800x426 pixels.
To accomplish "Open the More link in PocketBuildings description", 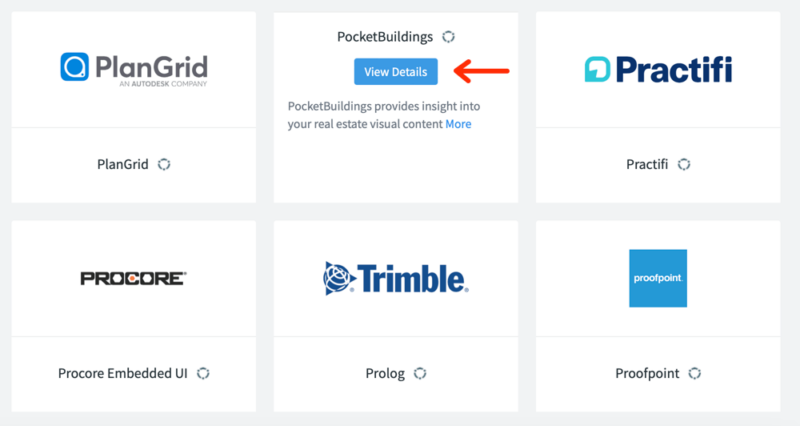I will point(458,124).
